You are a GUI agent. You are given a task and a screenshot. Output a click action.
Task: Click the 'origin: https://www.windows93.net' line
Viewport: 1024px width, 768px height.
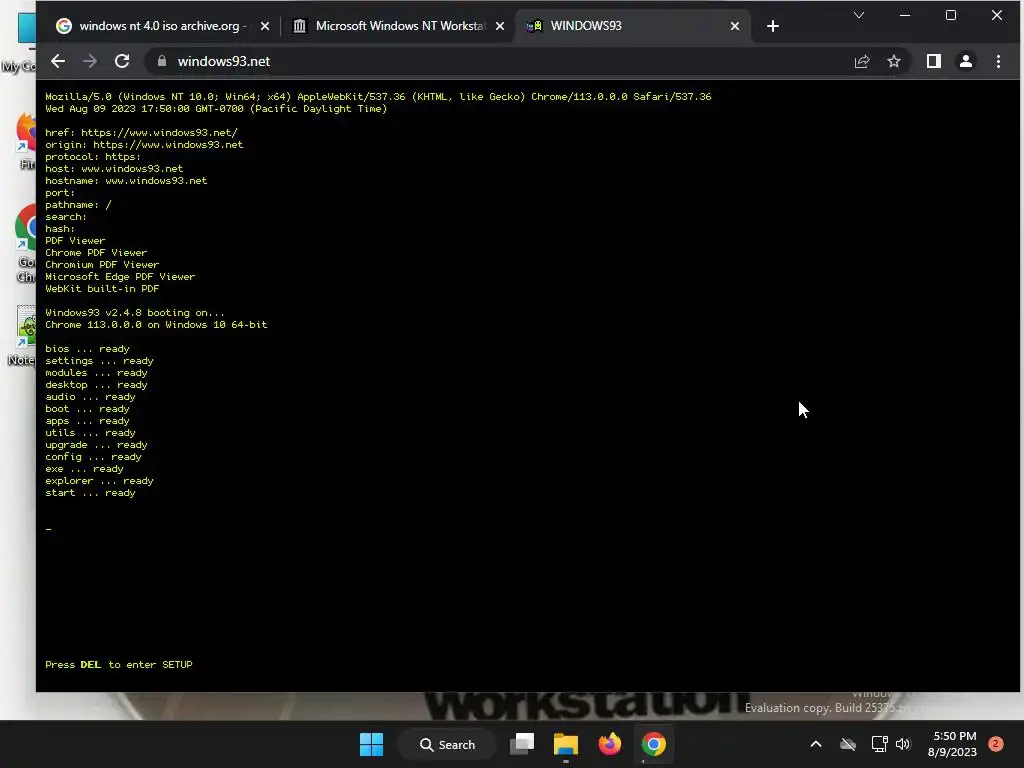144,145
